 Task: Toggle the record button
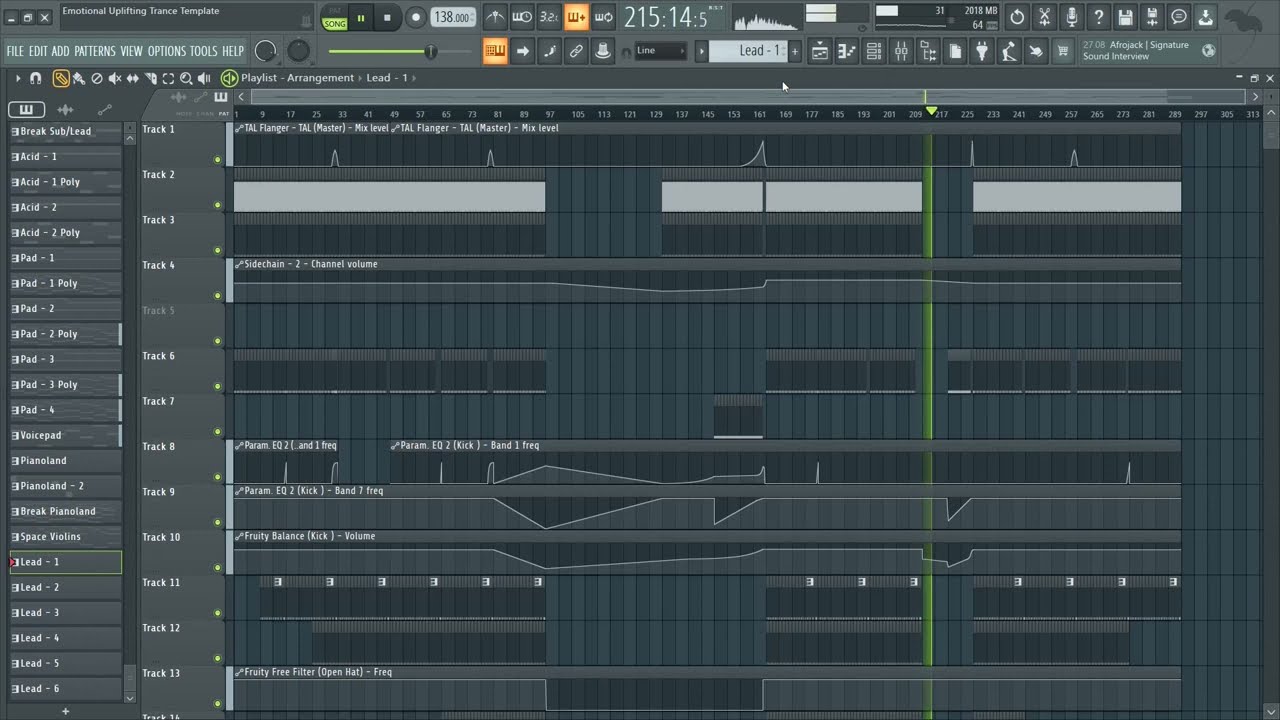[415, 17]
